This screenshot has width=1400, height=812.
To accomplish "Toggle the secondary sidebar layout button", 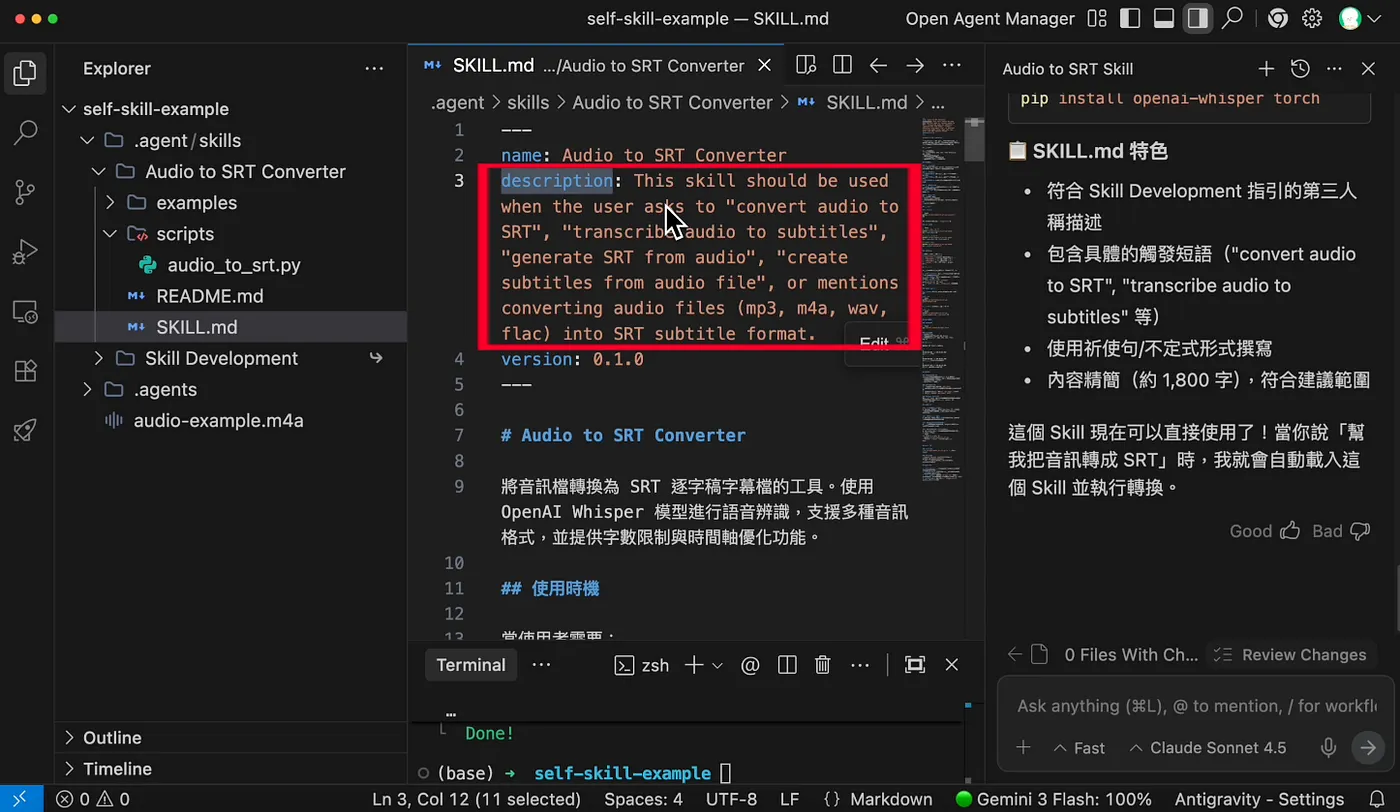I will [1197, 18].
